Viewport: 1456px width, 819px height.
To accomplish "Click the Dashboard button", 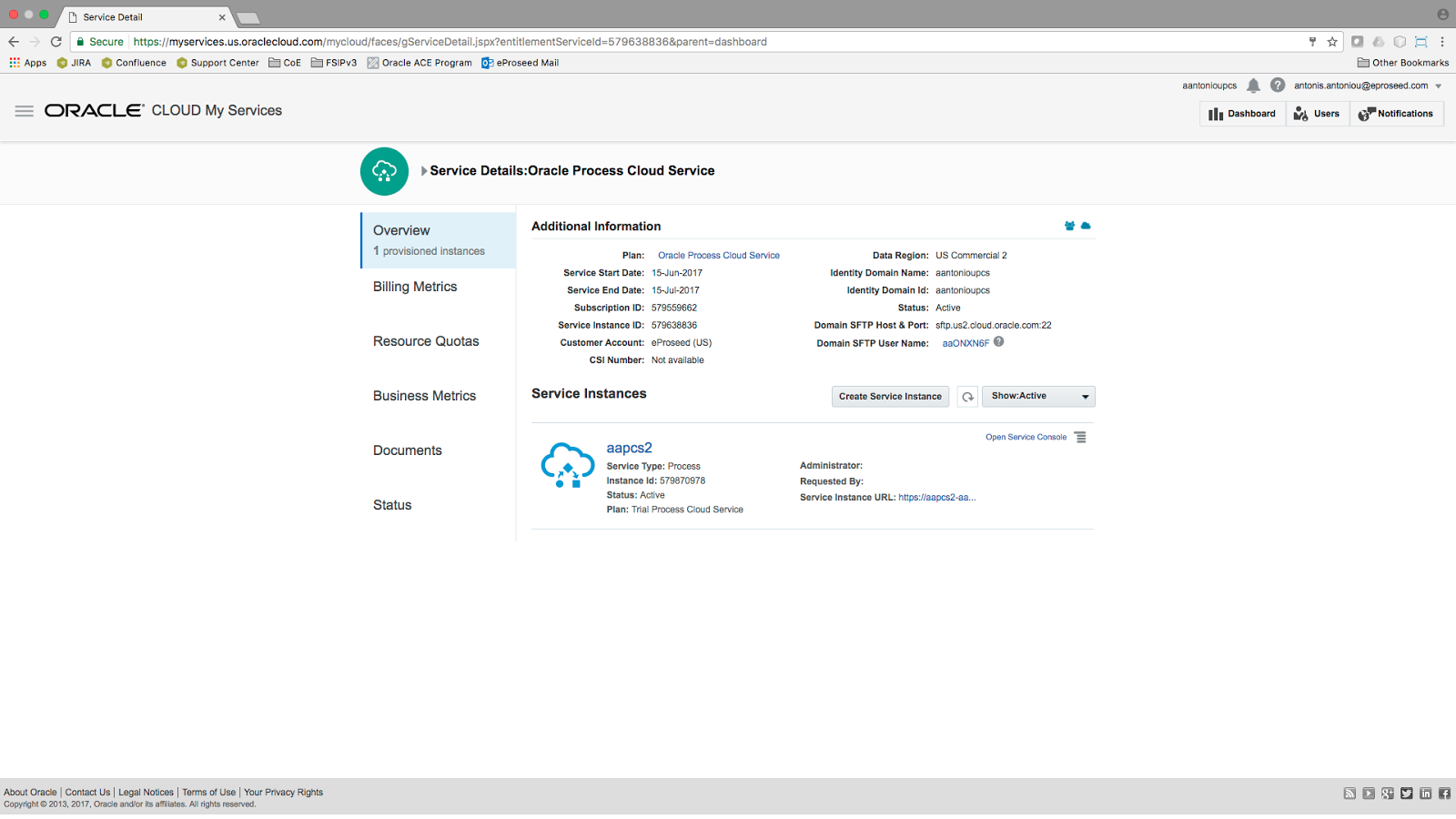I will point(1242,114).
